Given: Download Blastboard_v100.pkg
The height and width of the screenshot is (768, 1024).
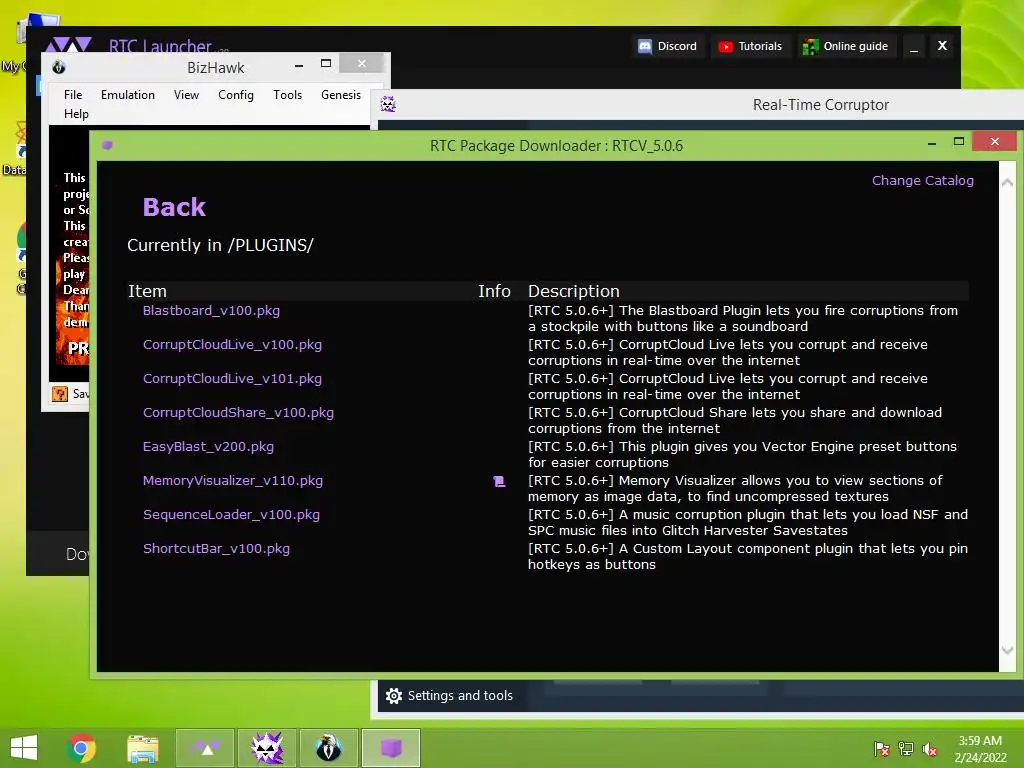Looking at the screenshot, I should pos(211,310).
